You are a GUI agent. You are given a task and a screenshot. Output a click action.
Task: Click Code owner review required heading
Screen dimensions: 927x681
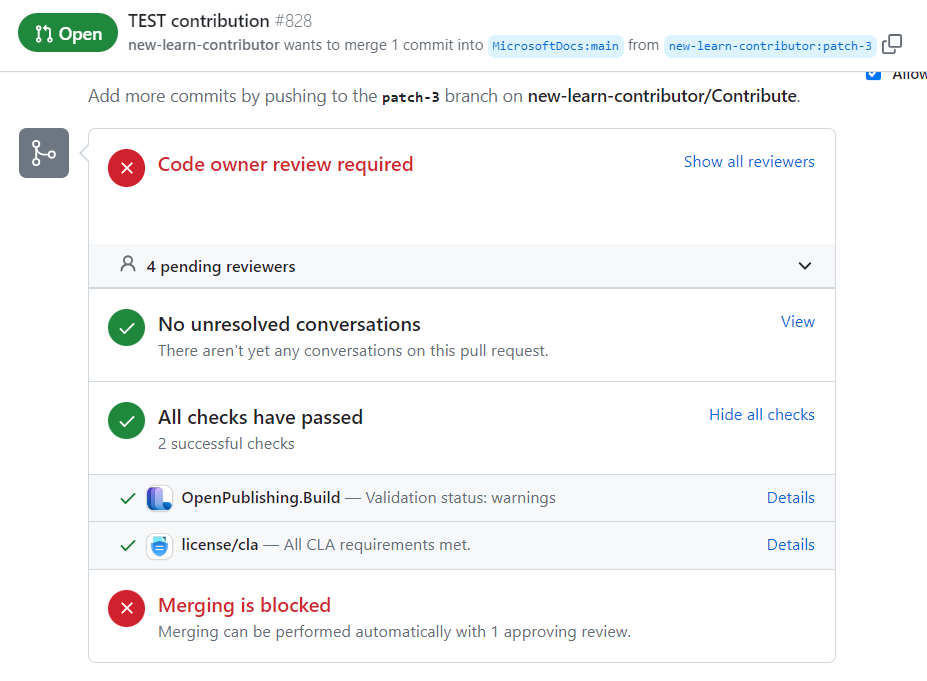[286, 164]
